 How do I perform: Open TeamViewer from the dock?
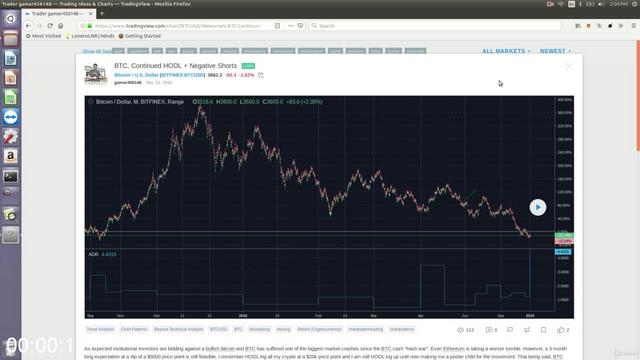point(11,117)
